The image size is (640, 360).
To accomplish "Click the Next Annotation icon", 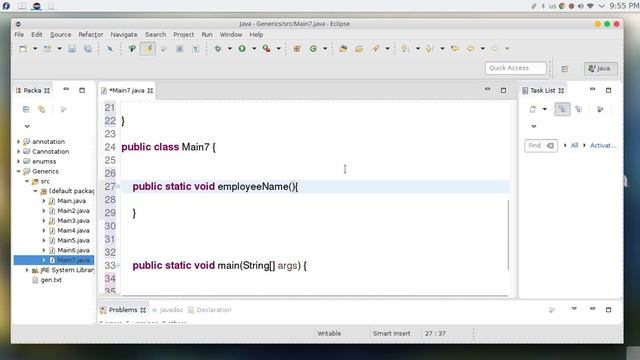I will pos(405,49).
